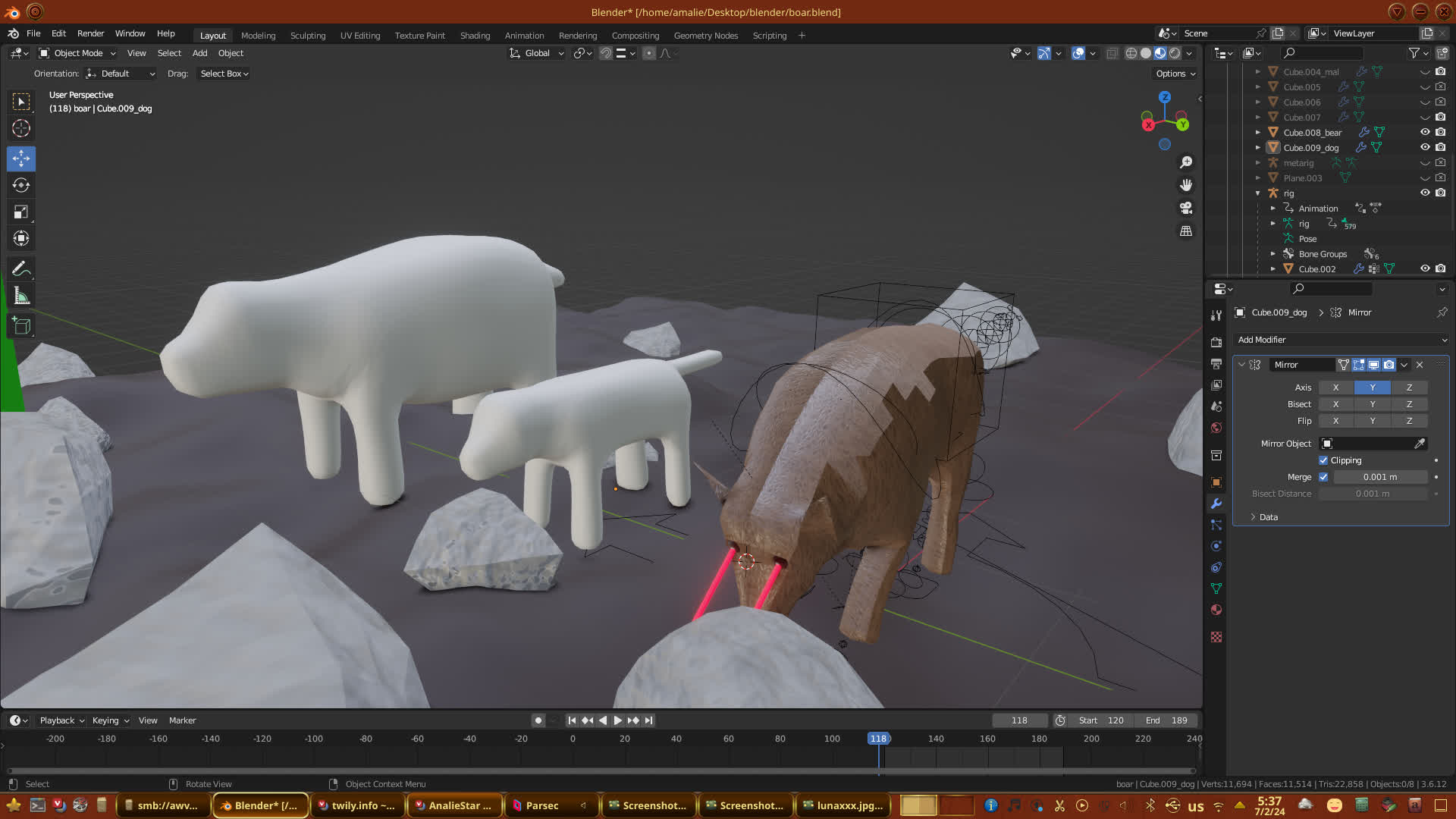The width and height of the screenshot is (1456, 819).
Task: Click the Merge distance 0.001 m field
Action: pyautogui.click(x=1379, y=477)
